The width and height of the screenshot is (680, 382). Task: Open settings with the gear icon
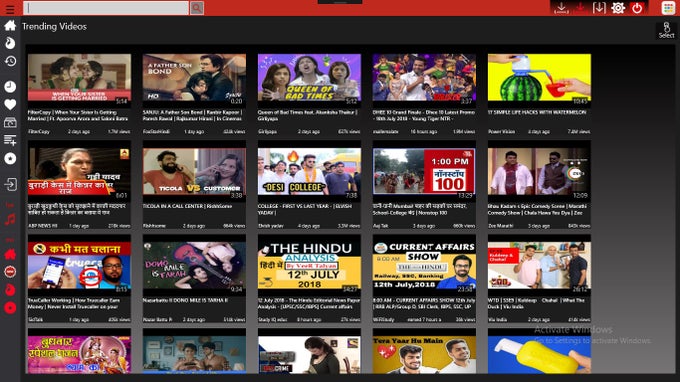click(618, 8)
